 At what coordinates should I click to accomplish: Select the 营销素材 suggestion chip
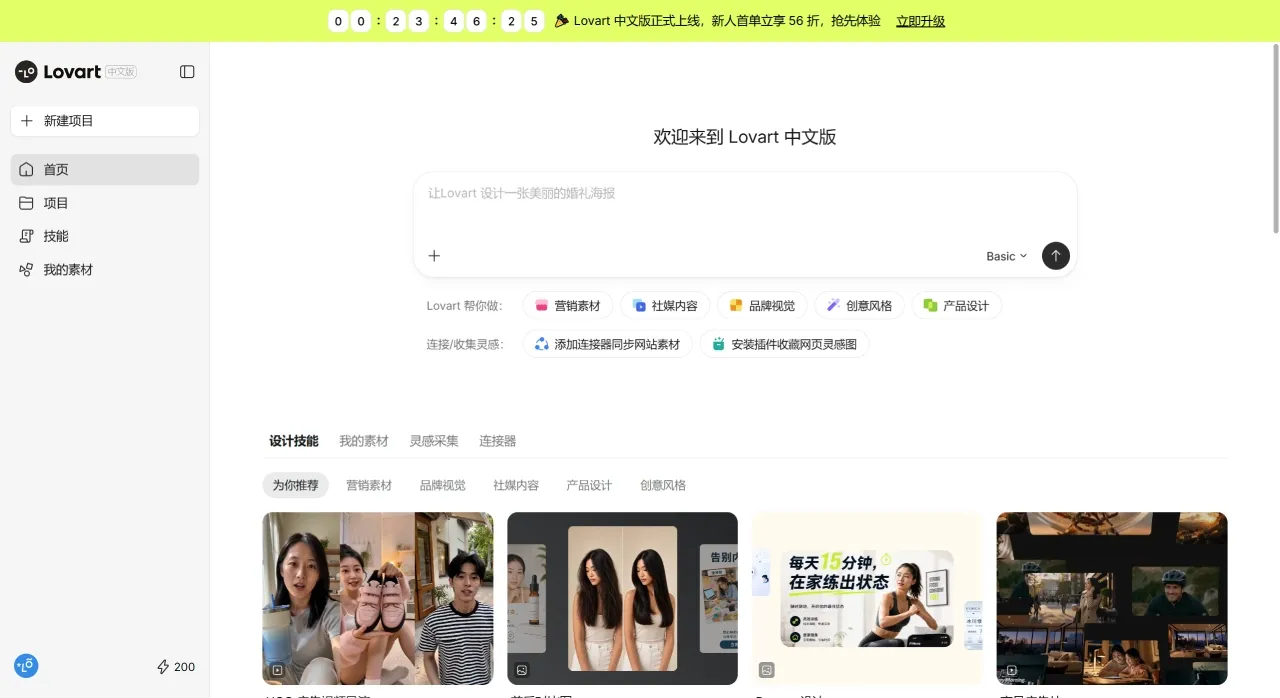[568, 306]
